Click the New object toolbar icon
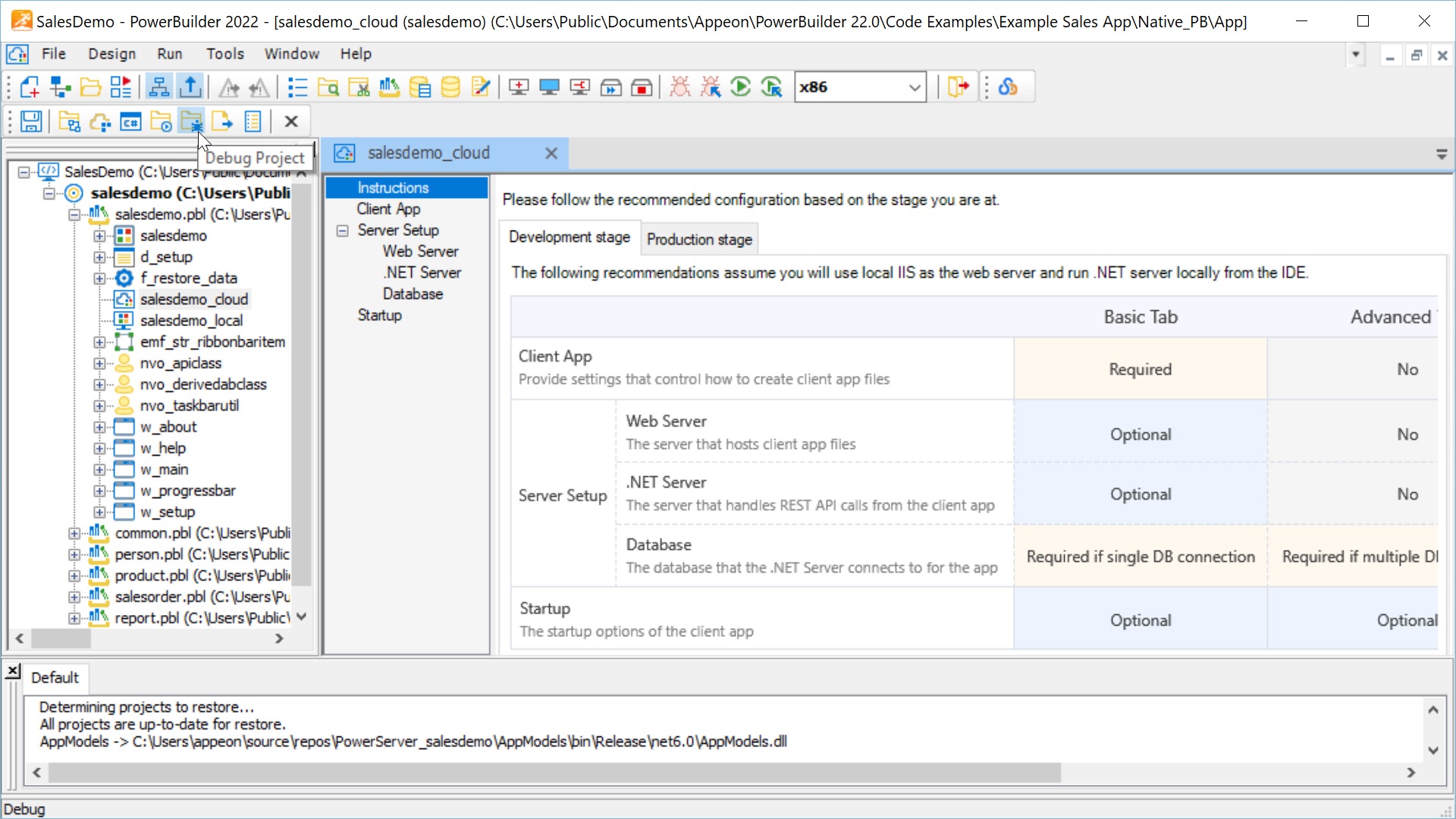 tap(30, 87)
